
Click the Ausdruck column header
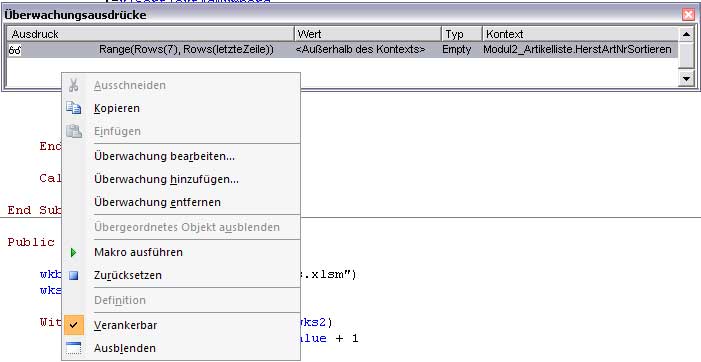click(150, 34)
